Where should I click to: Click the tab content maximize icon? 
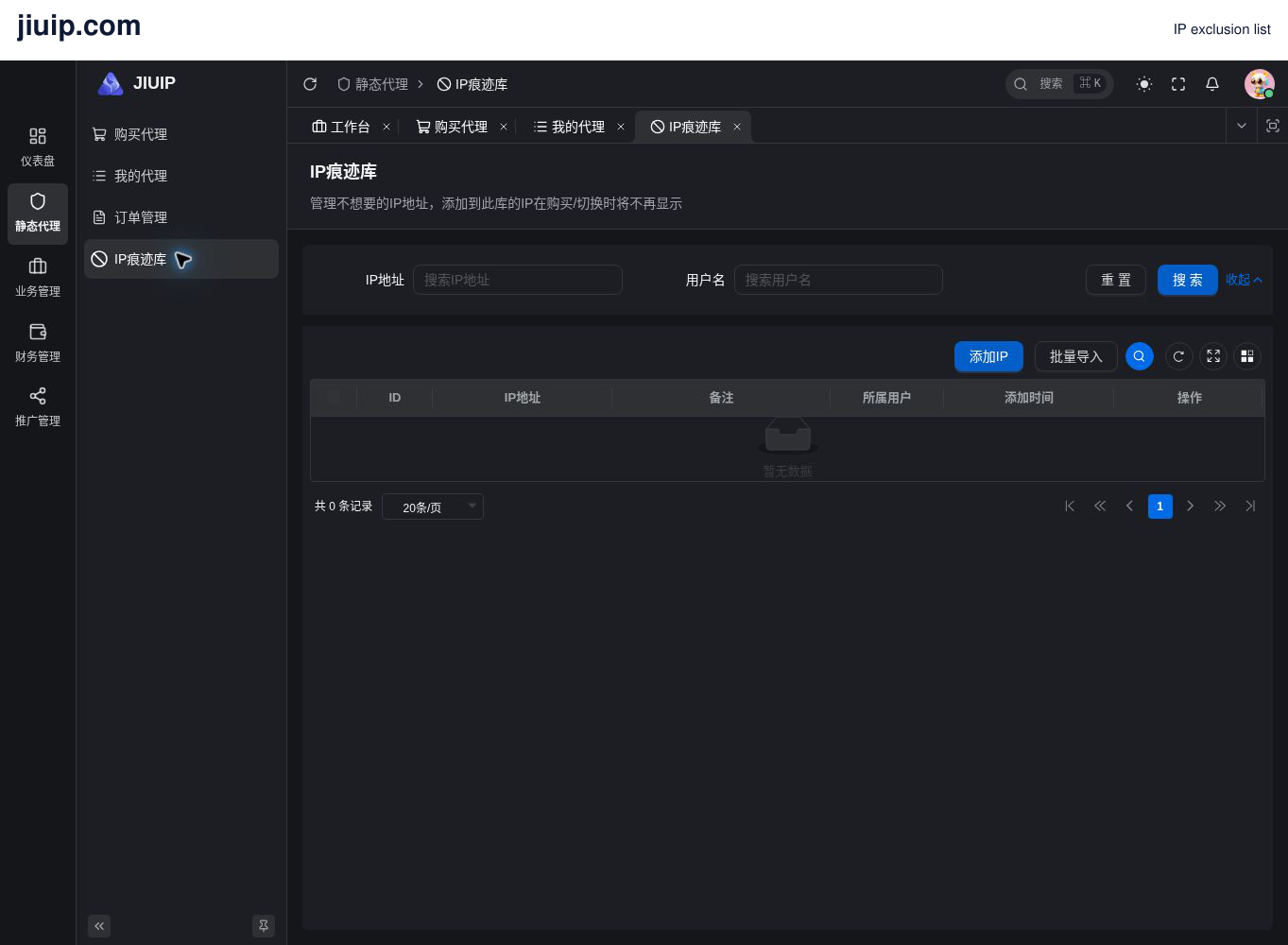click(x=1273, y=126)
